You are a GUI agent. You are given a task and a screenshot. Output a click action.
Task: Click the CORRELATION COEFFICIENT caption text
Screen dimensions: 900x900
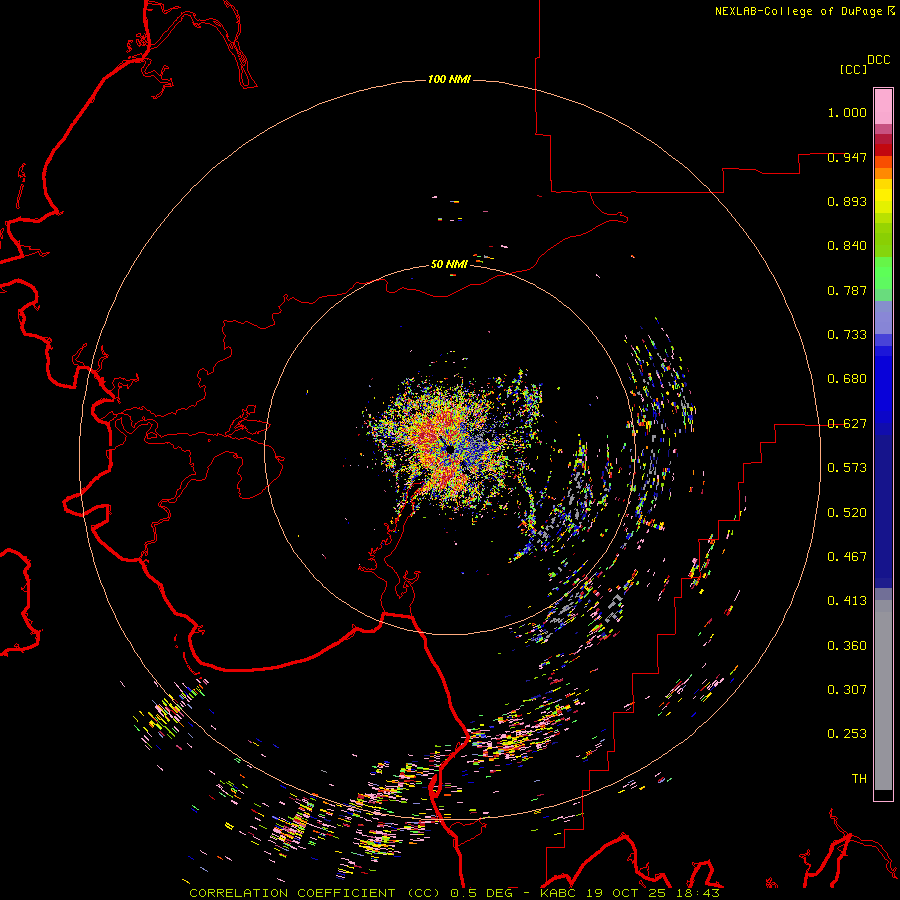pyautogui.click(x=292, y=893)
